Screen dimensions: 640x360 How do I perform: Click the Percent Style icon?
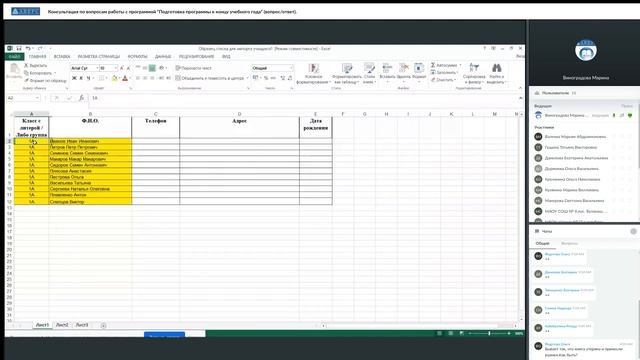point(266,78)
